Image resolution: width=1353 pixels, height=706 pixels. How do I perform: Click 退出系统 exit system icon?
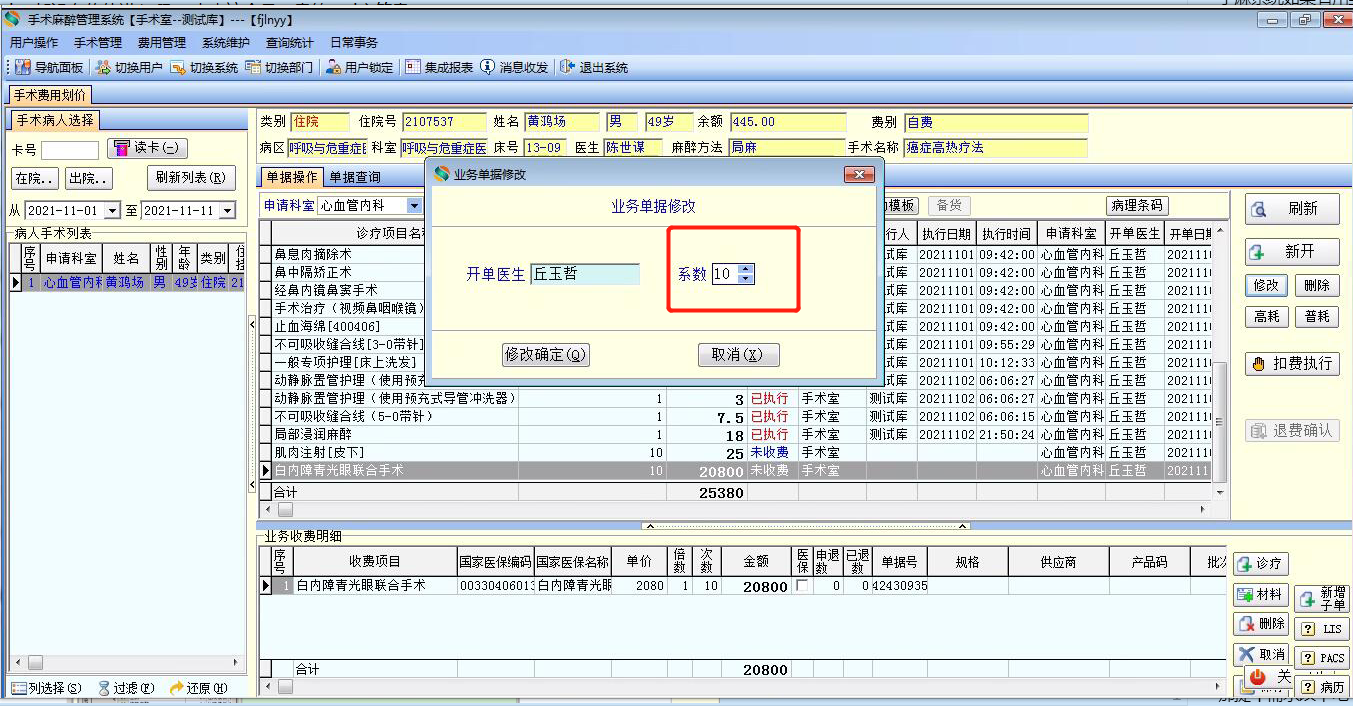click(x=594, y=68)
